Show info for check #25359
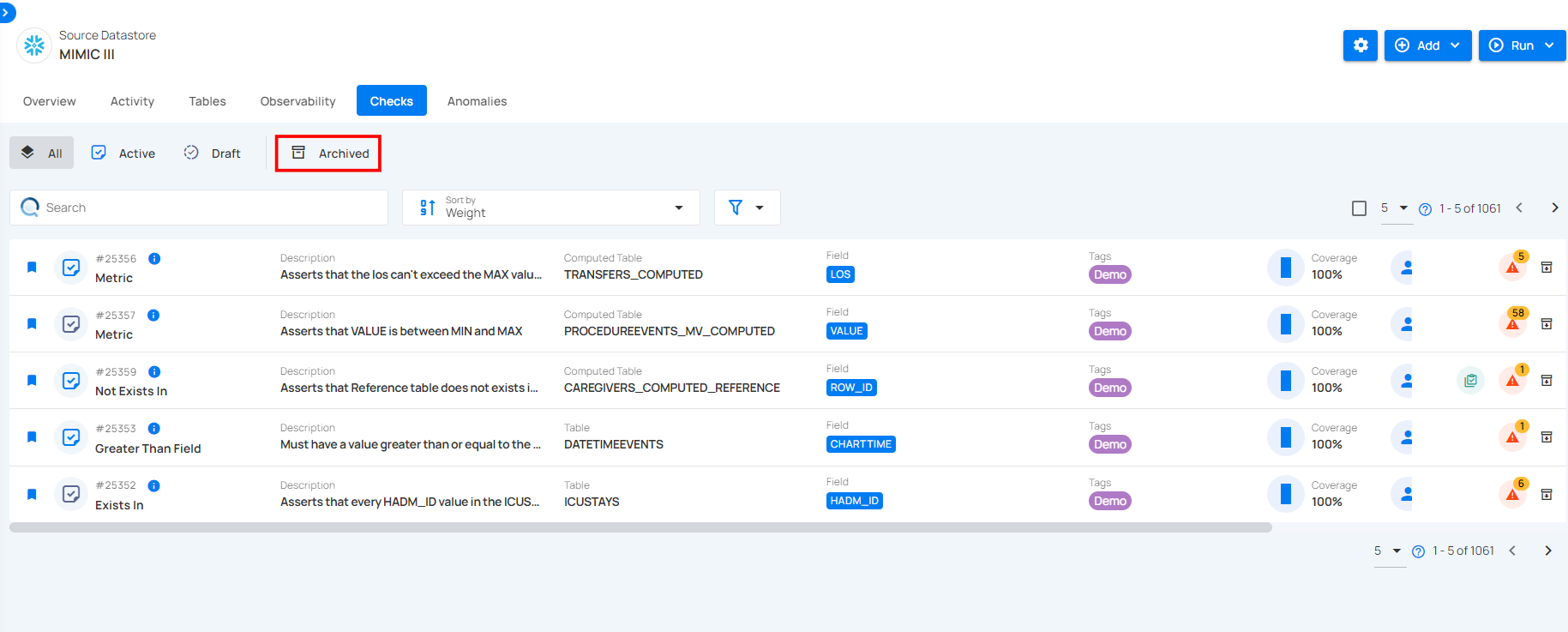The image size is (1568, 632). [154, 371]
